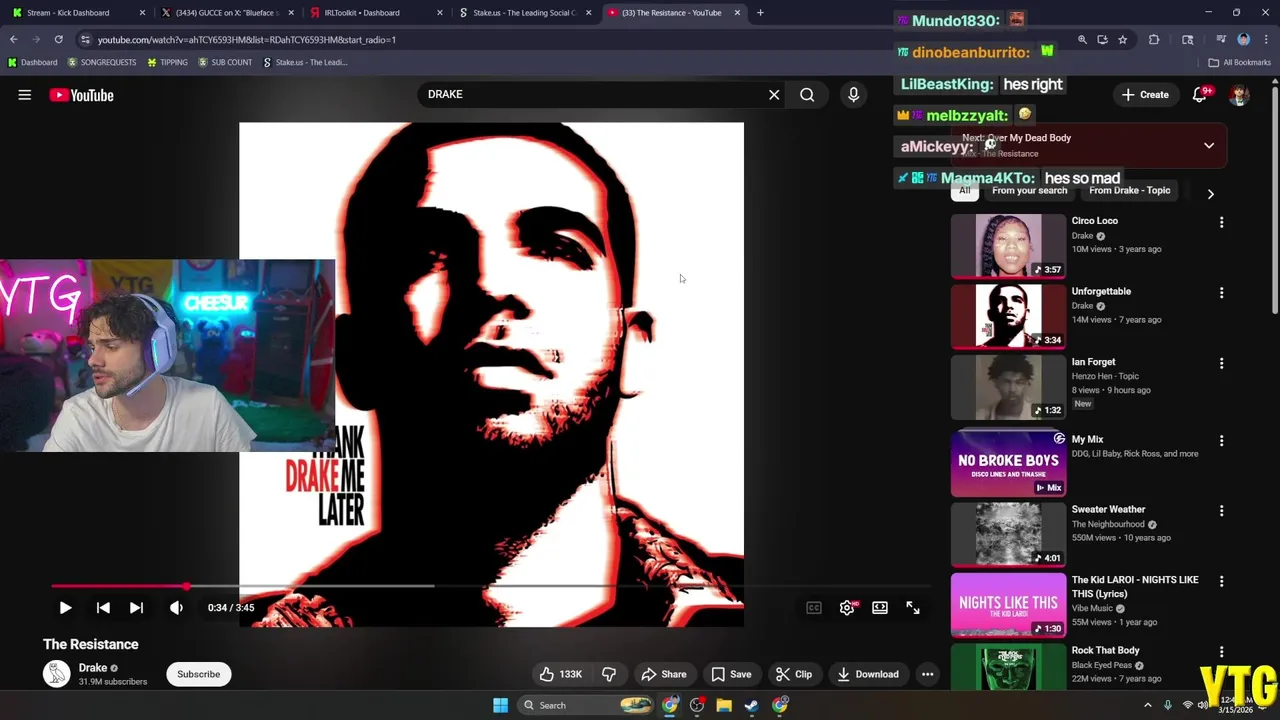Open options for Circo Loco
This screenshot has height=720, width=1280.
coord(1221,223)
